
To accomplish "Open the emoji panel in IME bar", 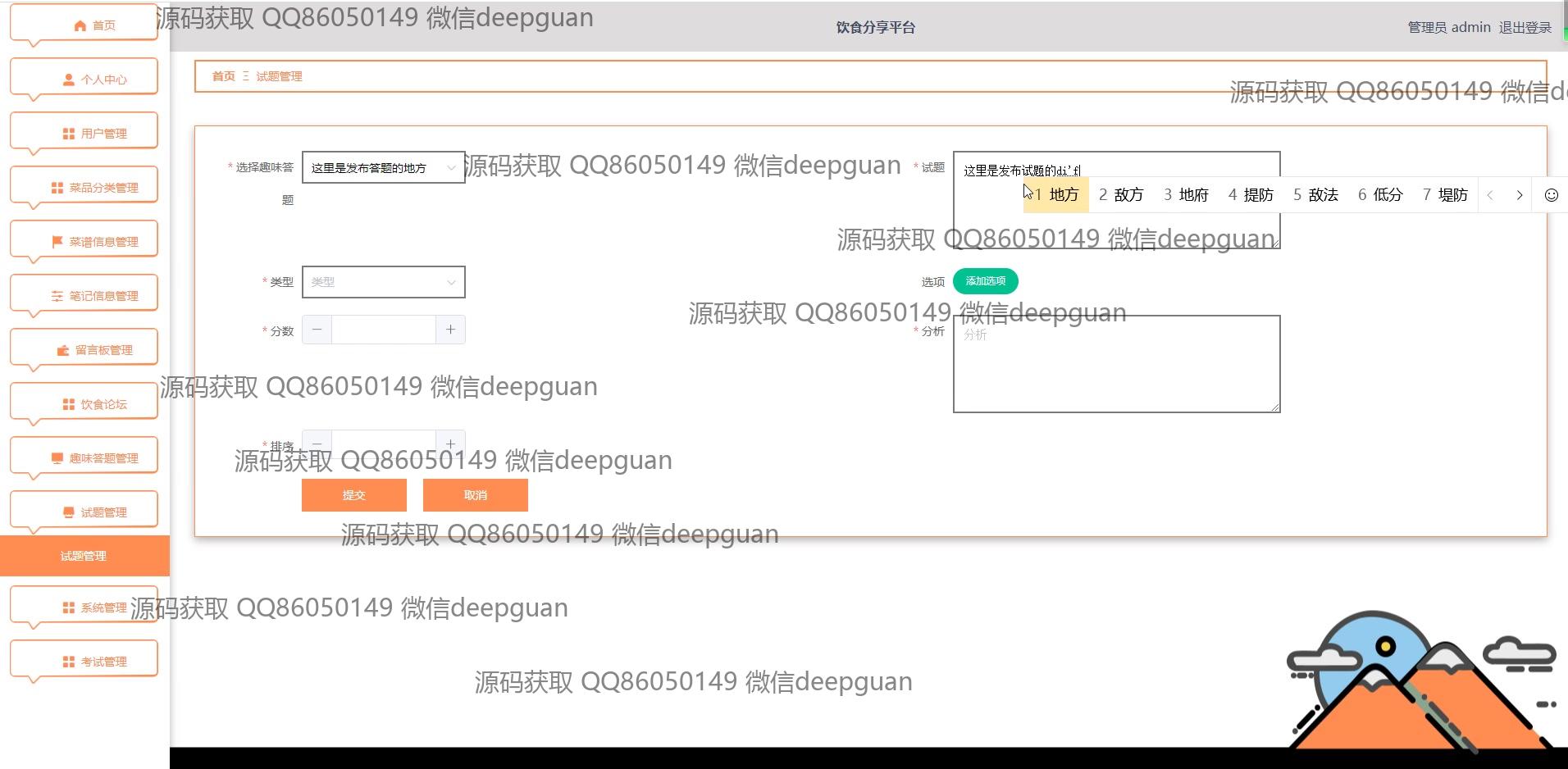I will tap(1551, 195).
